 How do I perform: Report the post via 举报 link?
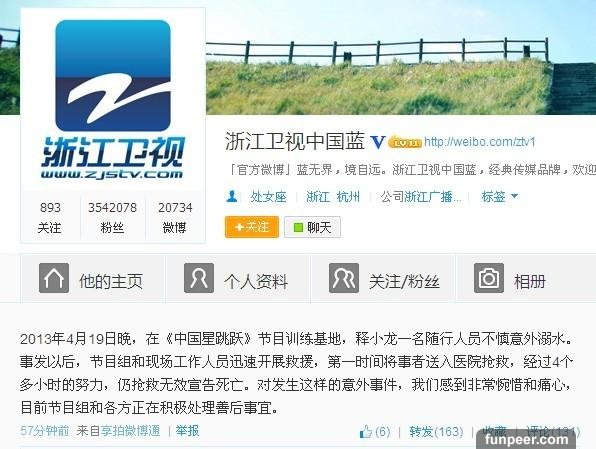tap(187, 431)
